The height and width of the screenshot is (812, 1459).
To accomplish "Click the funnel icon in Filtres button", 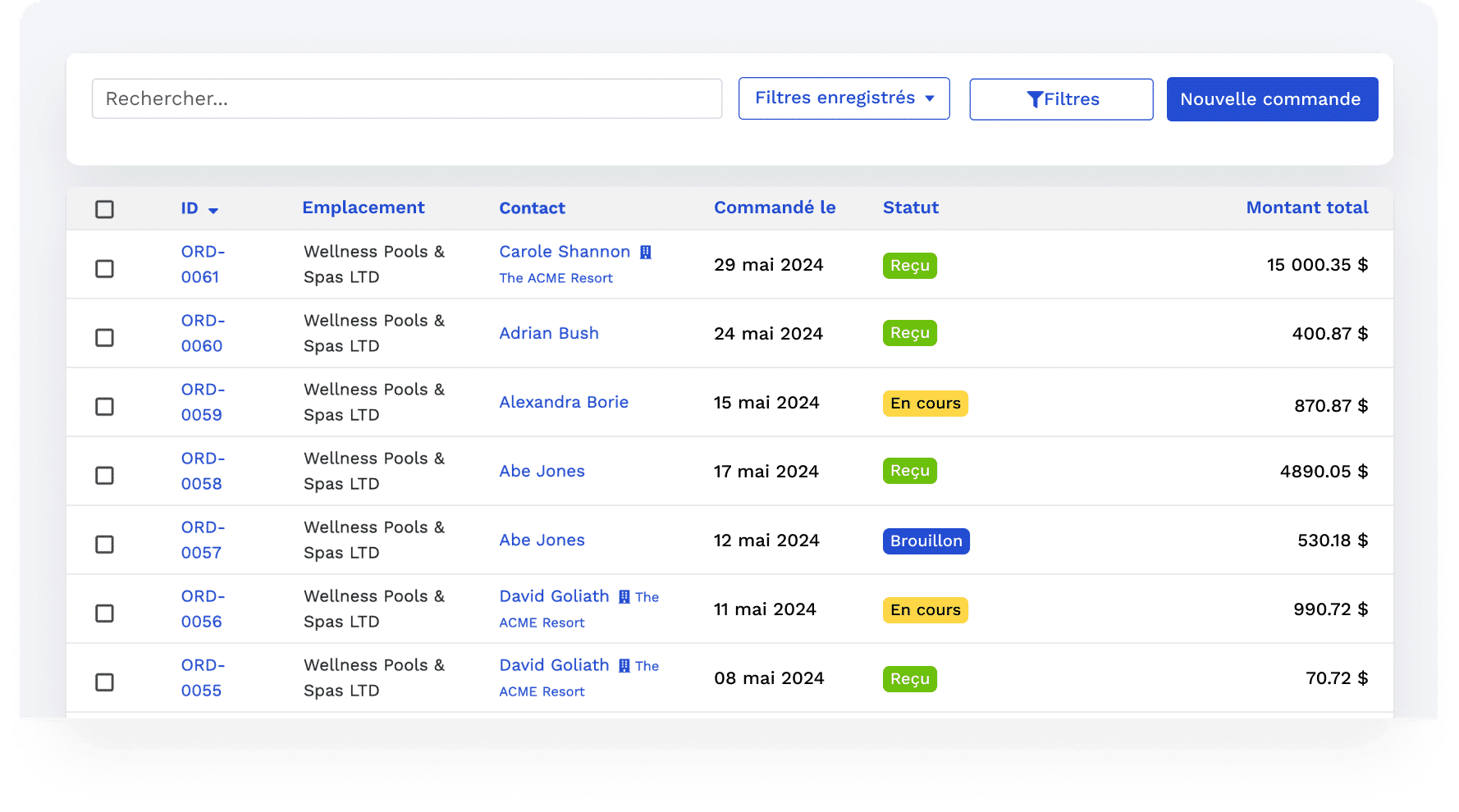I will tap(1035, 99).
